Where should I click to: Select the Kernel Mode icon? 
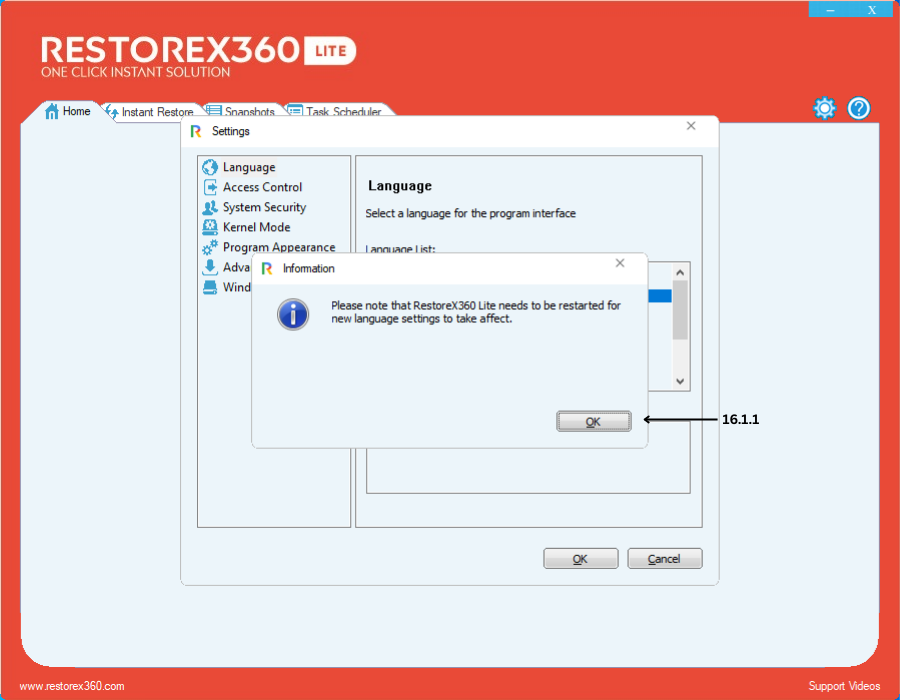click(x=210, y=228)
